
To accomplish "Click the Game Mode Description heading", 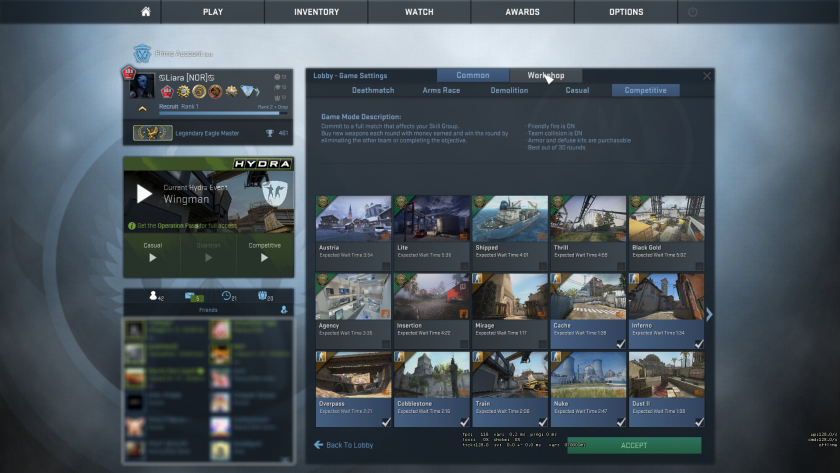I will pos(361,116).
